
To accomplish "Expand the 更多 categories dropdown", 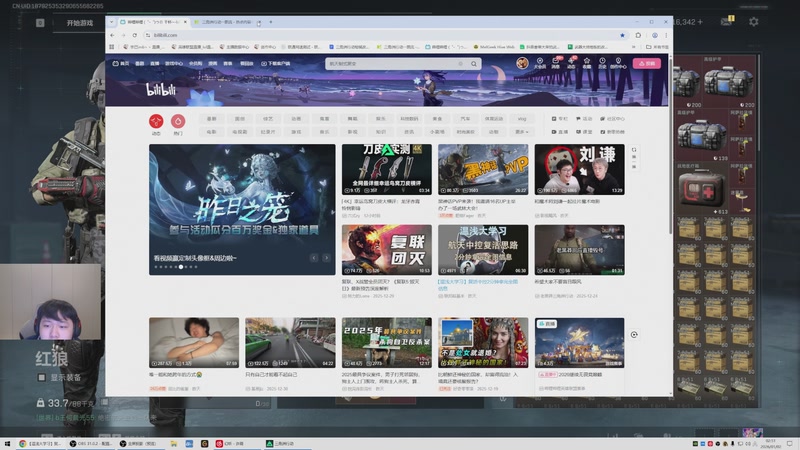I will 522,132.
